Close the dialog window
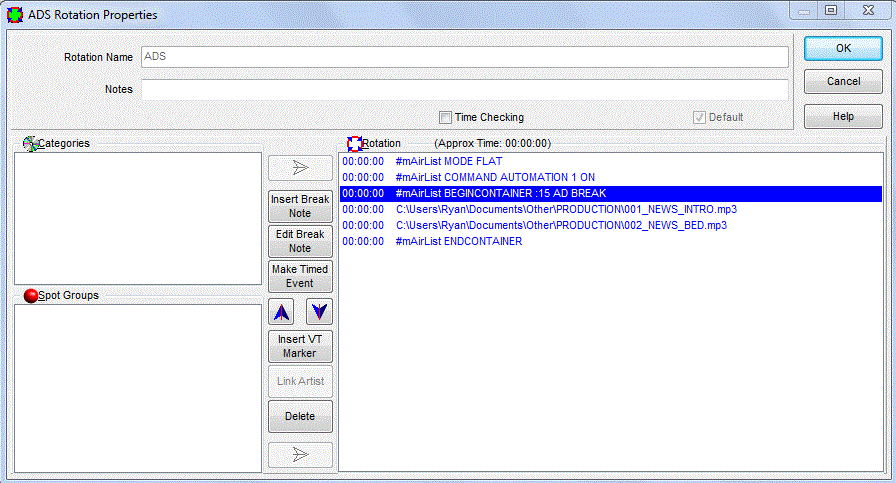 [868, 10]
